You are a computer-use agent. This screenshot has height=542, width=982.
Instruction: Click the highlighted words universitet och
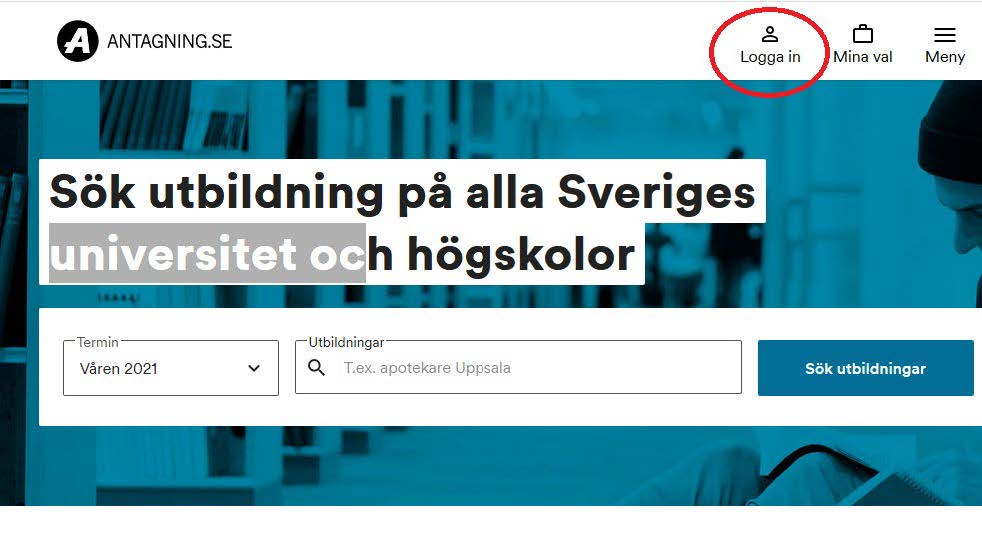pos(207,254)
